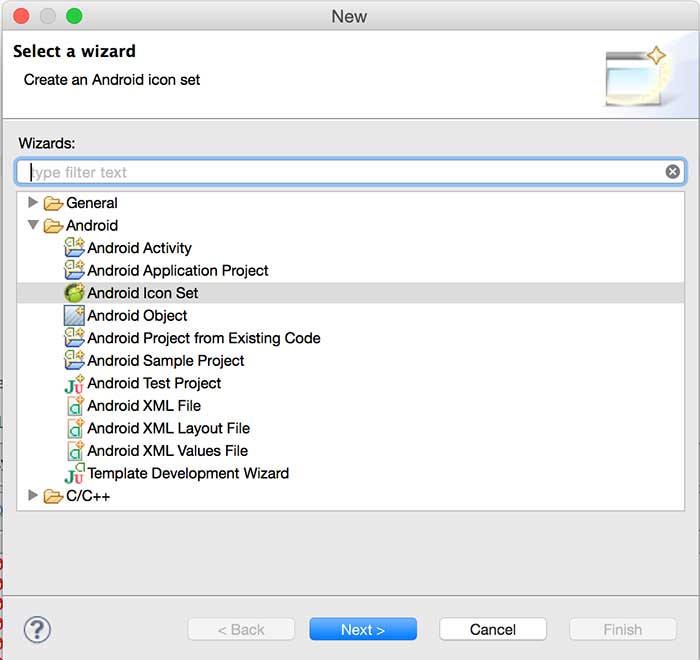
Task: Expand the General category
Action: click(33, 202)
